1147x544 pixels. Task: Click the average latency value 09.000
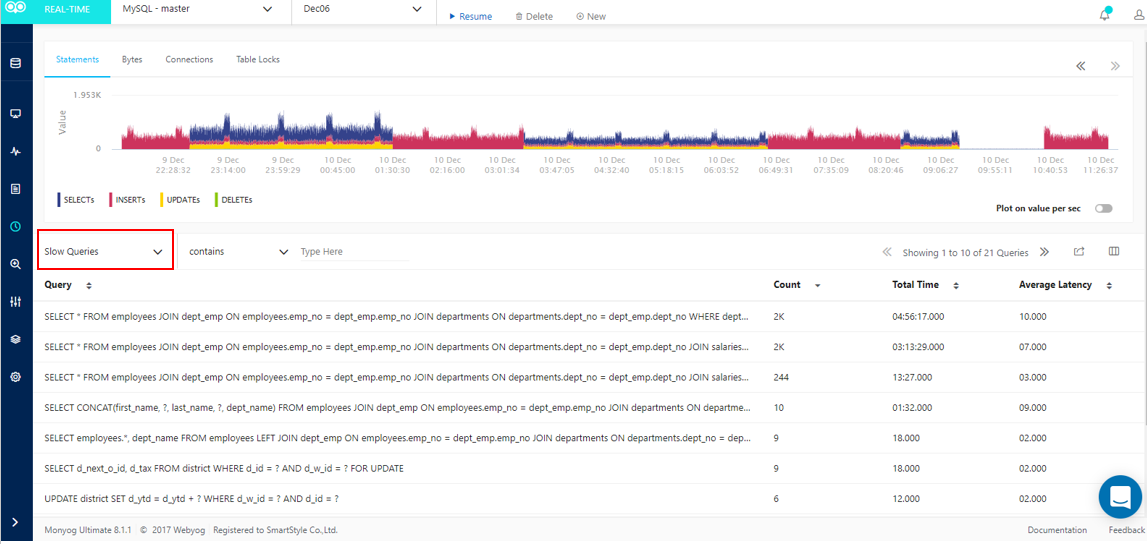click(x=1033, y=407)
